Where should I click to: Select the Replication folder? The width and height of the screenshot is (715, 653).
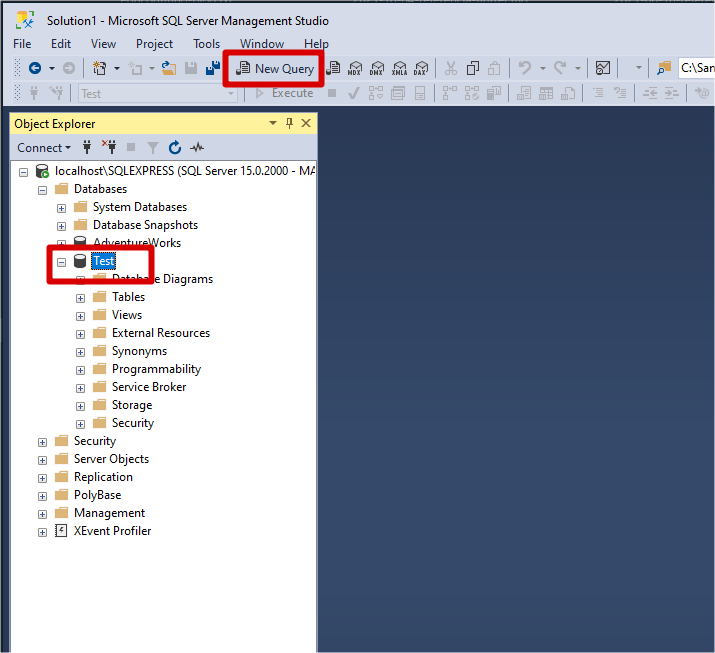coord(103,477)
